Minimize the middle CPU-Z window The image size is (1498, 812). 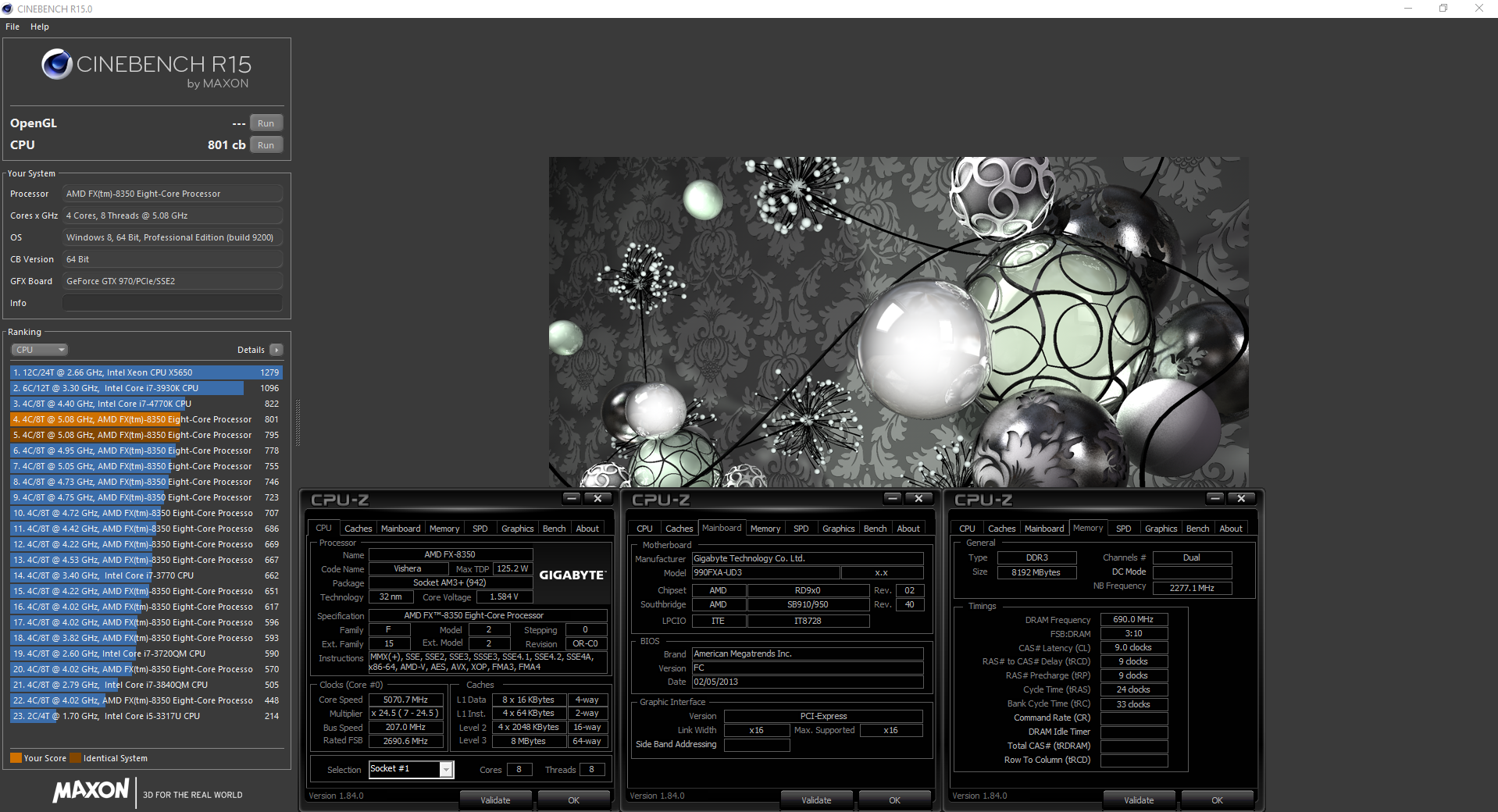point(893,498)
